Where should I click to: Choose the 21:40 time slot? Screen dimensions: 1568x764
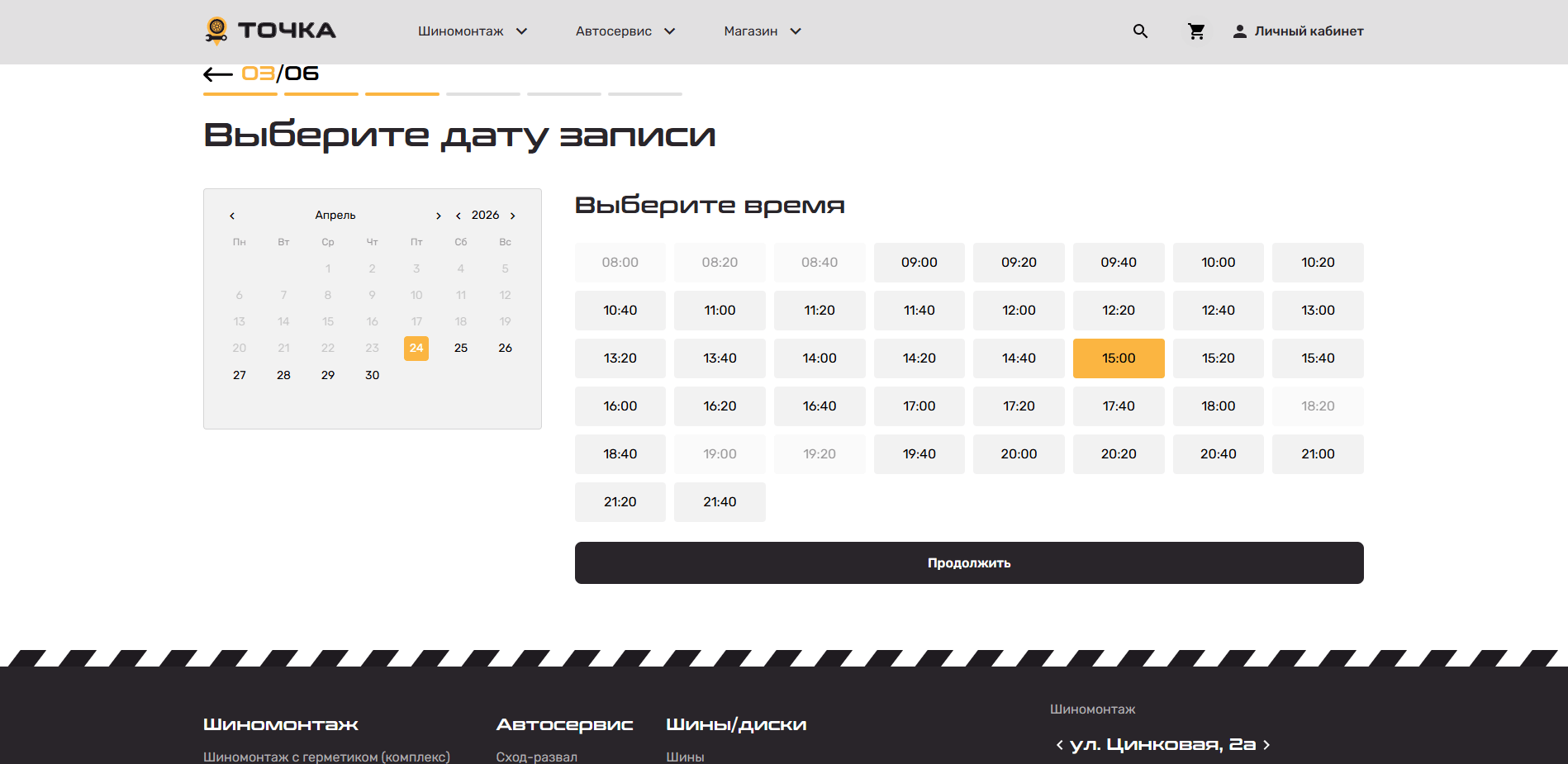point(720,502)
